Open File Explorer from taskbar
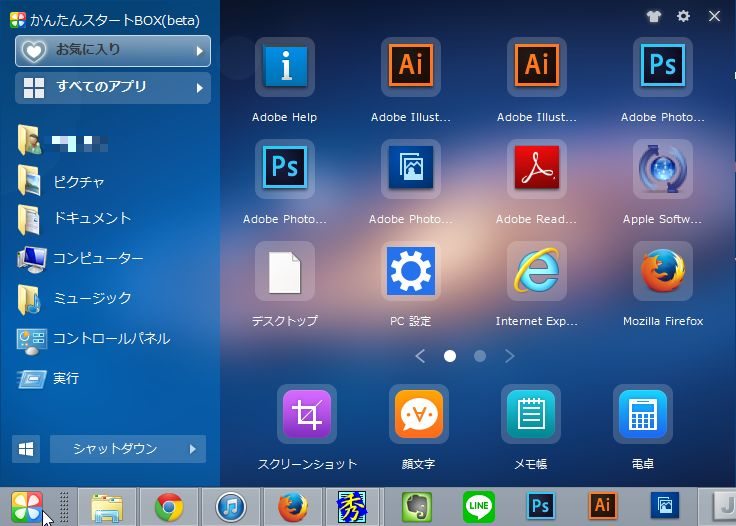 coord(107,507)
